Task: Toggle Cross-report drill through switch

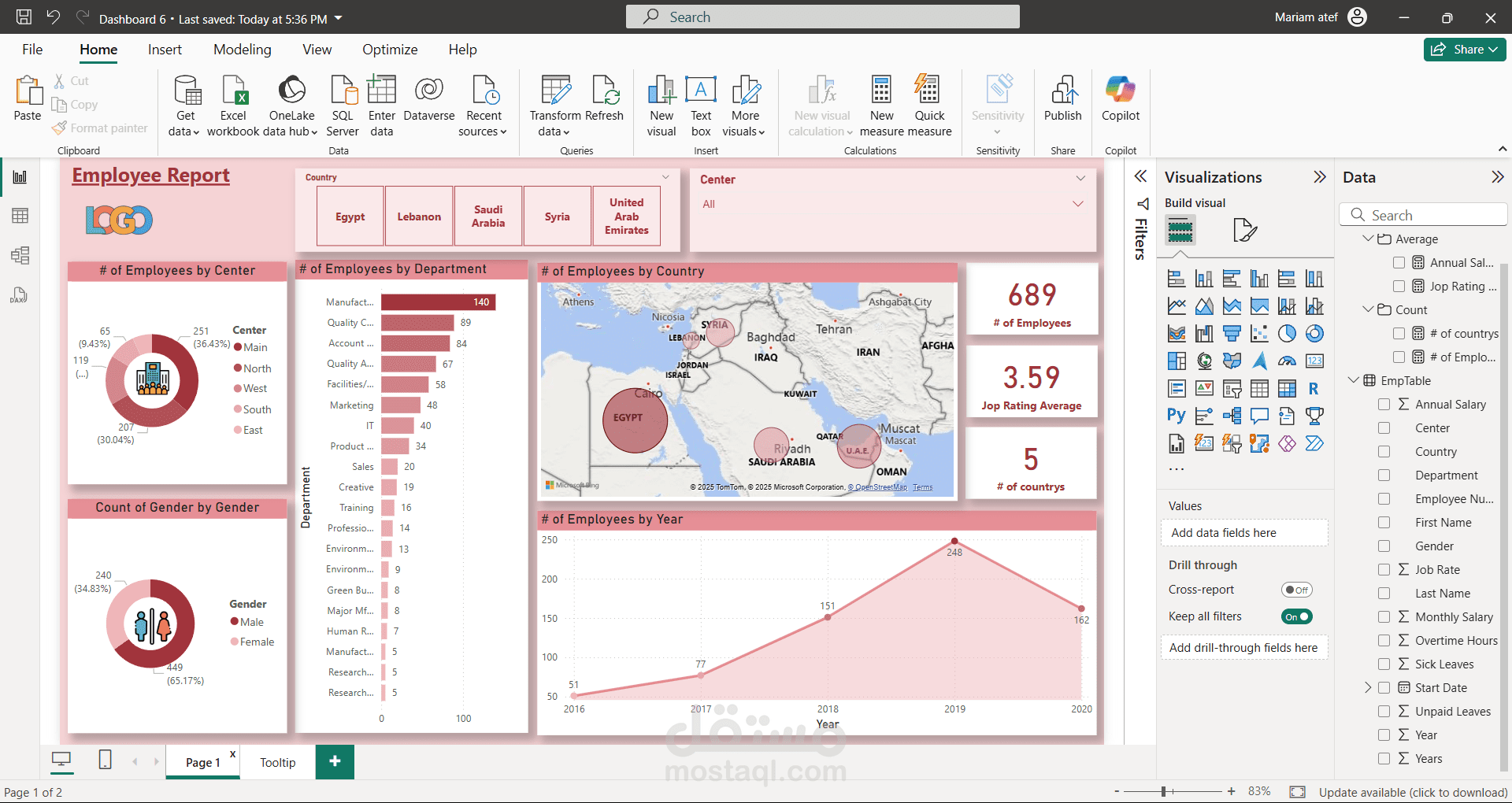Action: click(1296, 590)
